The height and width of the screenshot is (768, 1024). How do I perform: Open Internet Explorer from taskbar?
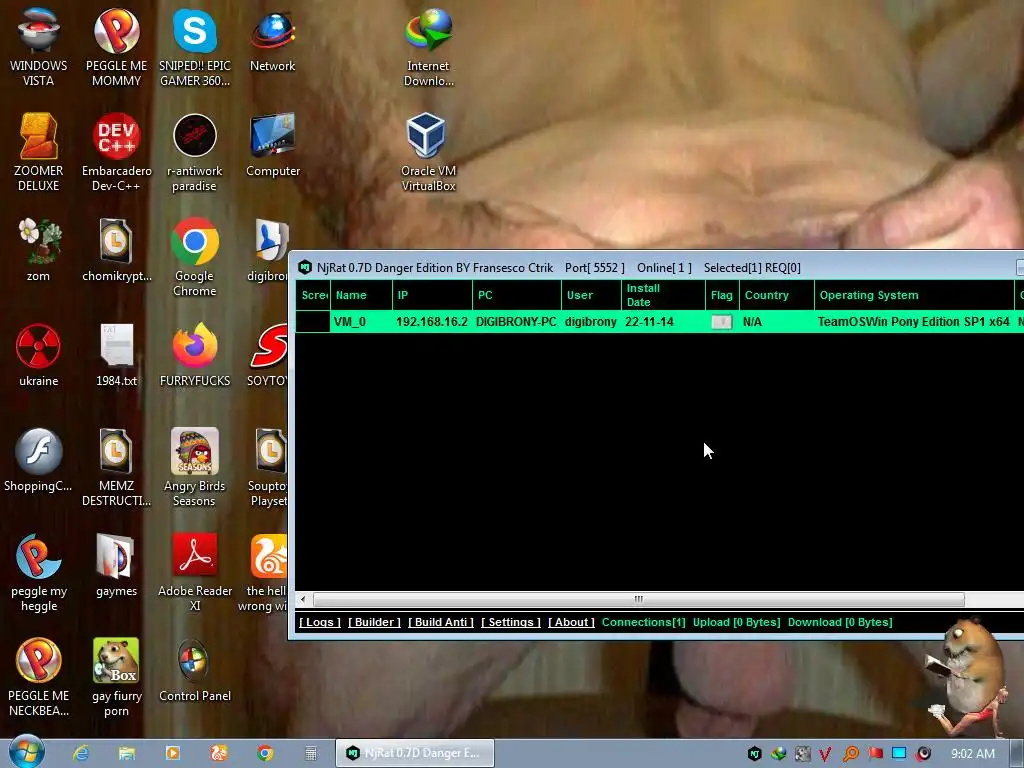point(81,753)
